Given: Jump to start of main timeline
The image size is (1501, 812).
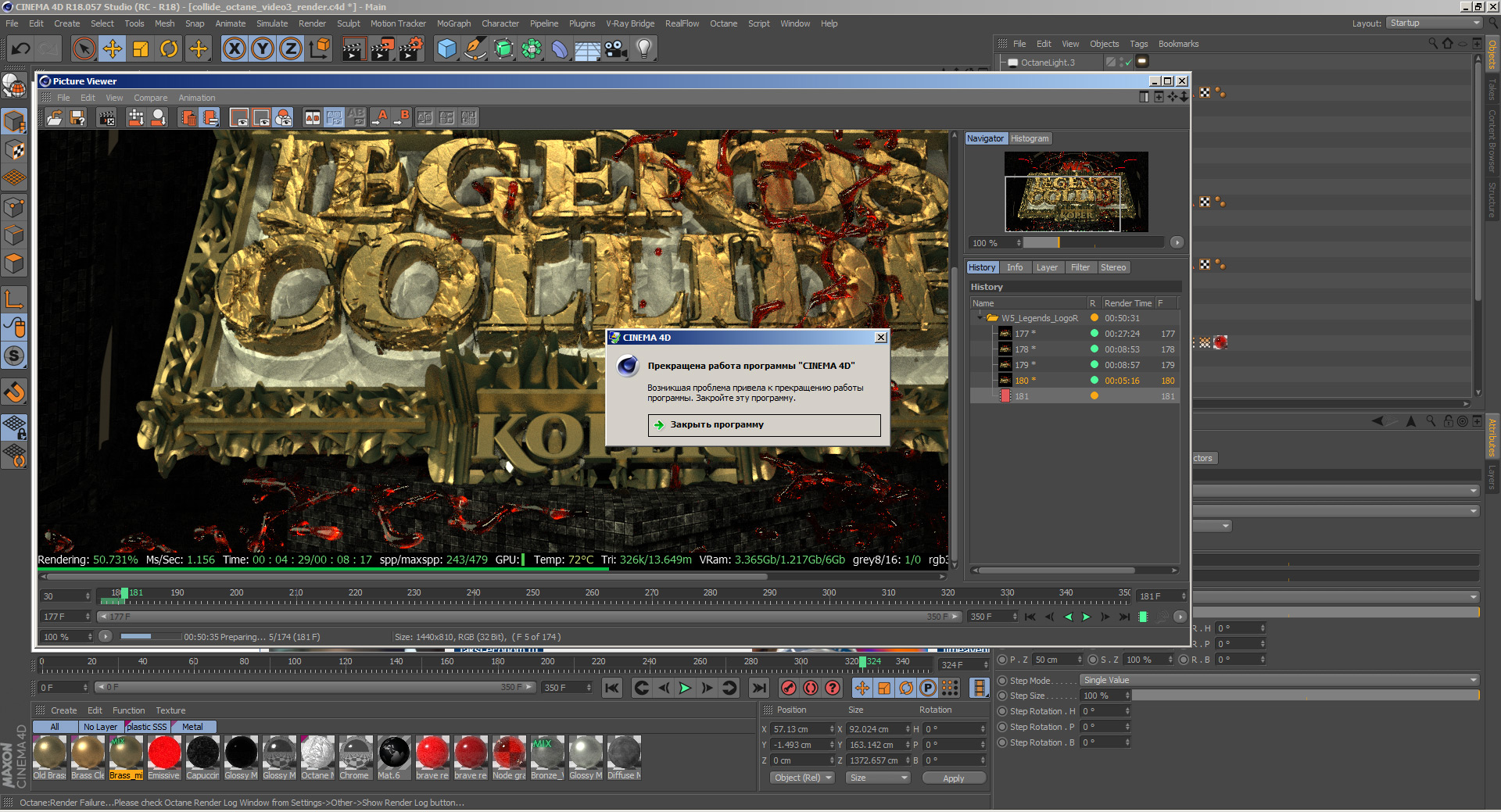Looking at the screenshot, I should pyautogui.click(x=612, y=688).
